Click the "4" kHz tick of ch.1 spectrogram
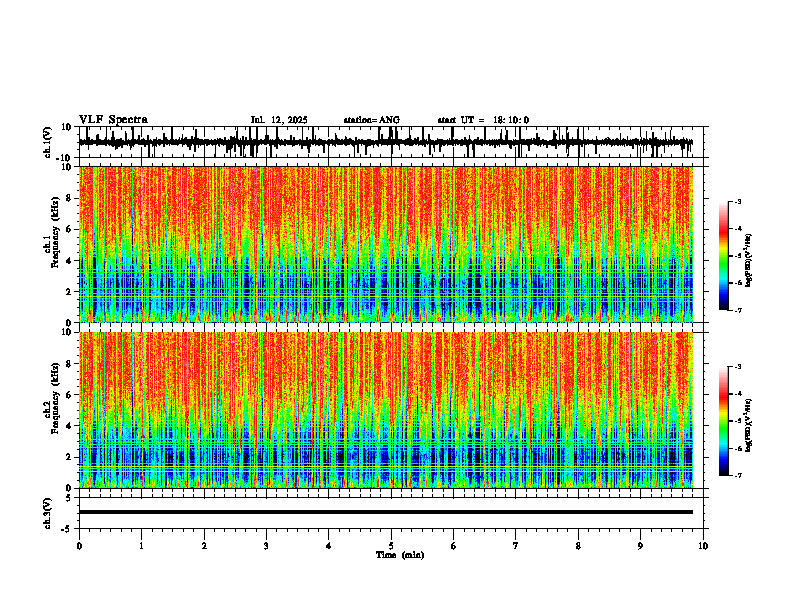The image size is (792, 612). [x=70, y=261]
